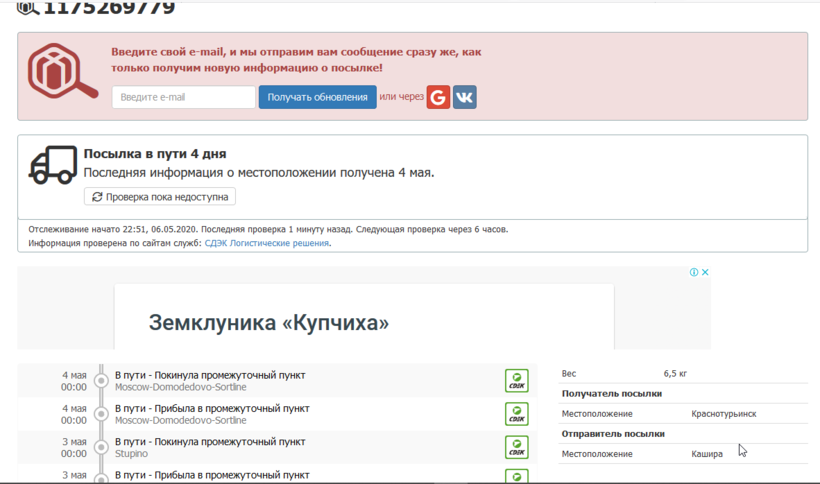Select the timeline marker for Stupino event
820x484 pixels.
coord(101,447)
